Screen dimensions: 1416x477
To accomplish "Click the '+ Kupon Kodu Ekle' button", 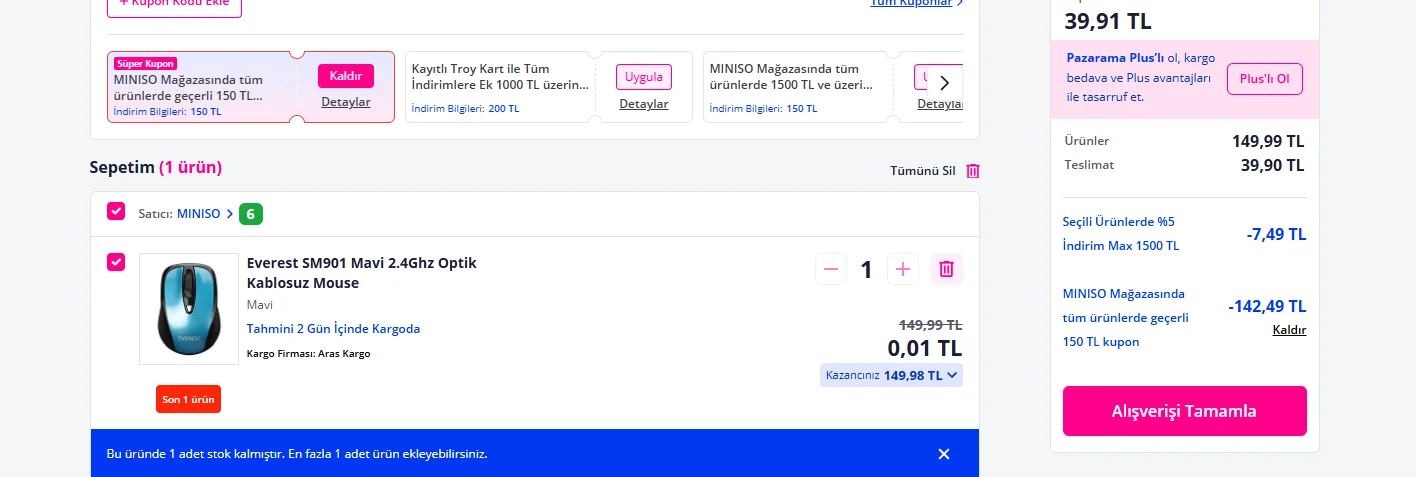I will point(174,5).
